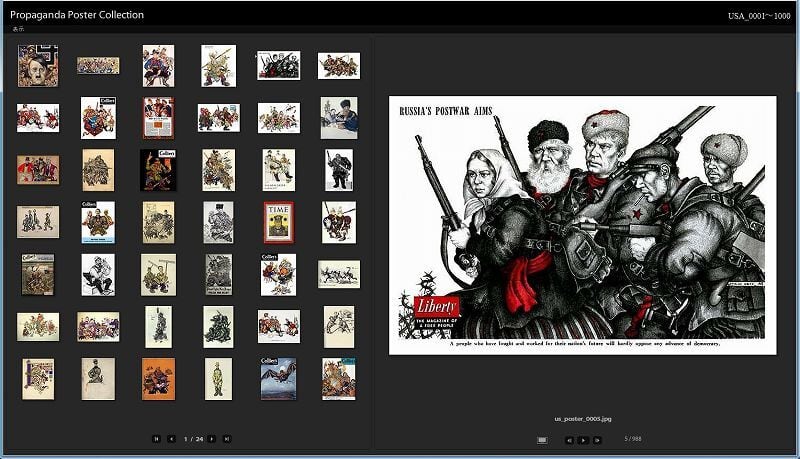Select the black-and-white seated figure thumbnail
Screen dimensions: 800x459
click(98, 274)
